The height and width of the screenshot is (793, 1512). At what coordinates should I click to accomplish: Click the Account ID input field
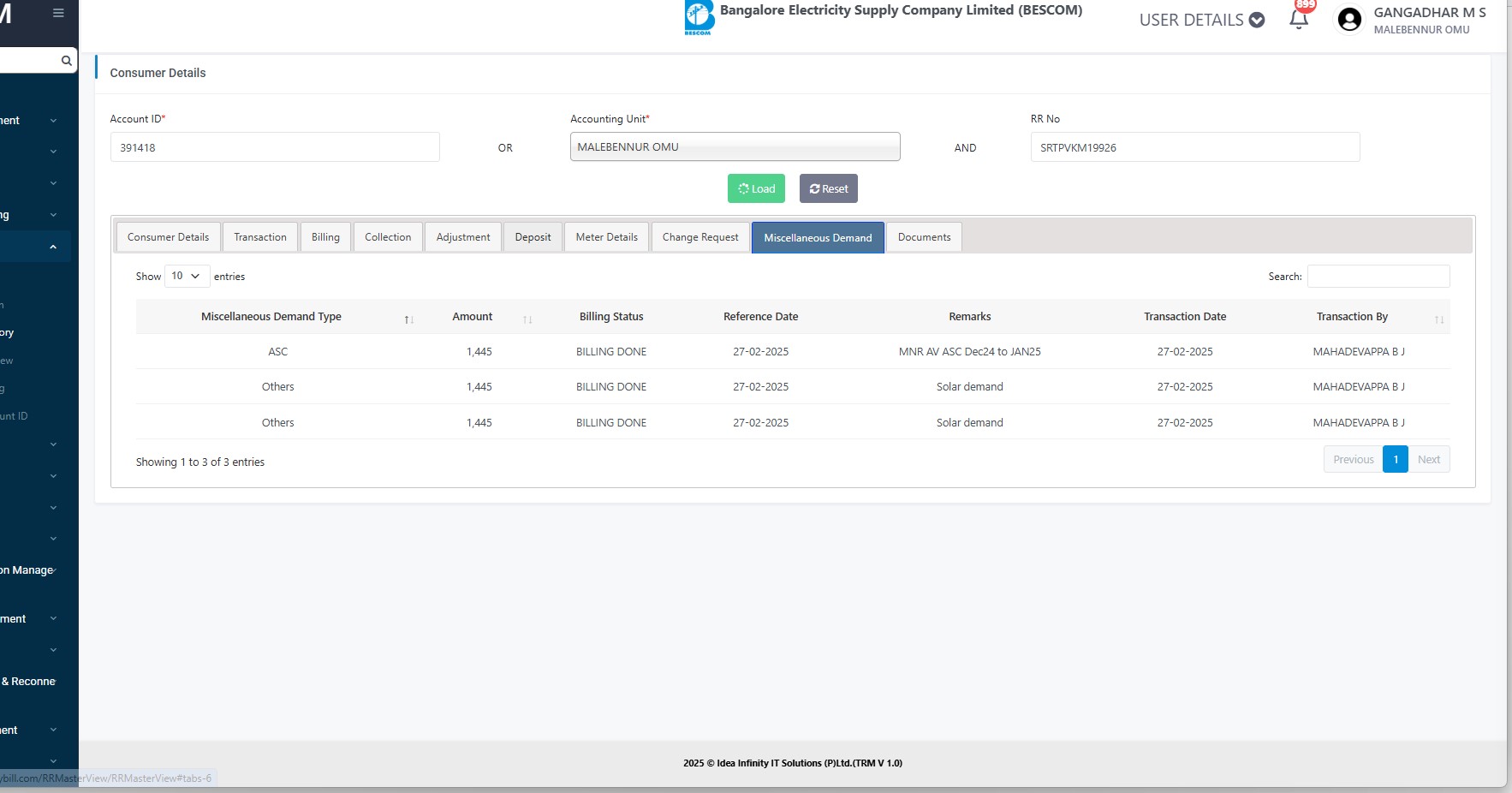pyautogui.click(x=275, y=147)
